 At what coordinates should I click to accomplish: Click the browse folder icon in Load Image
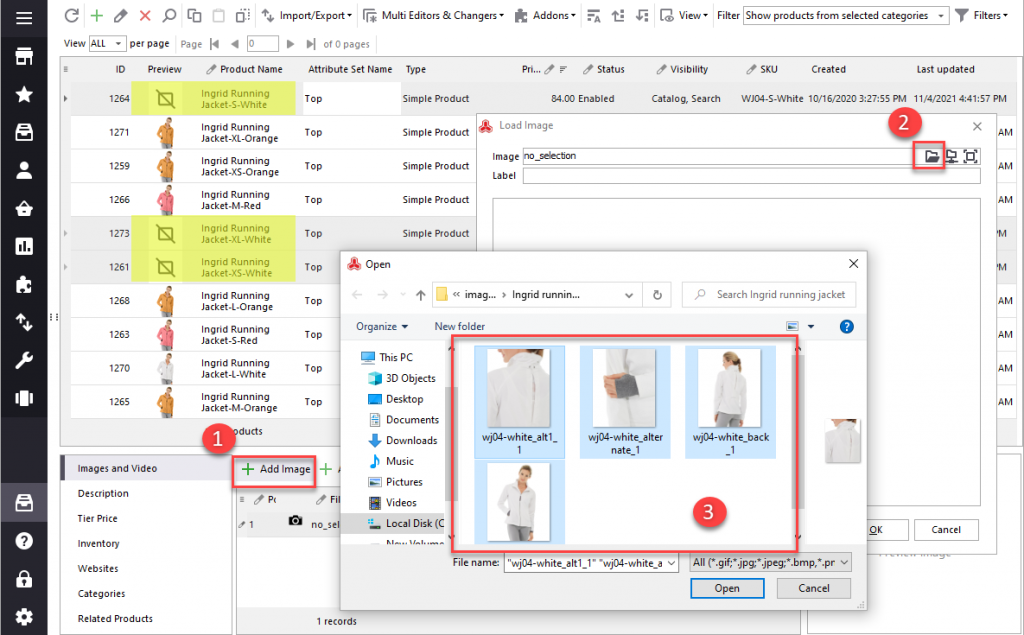point(931,156)
